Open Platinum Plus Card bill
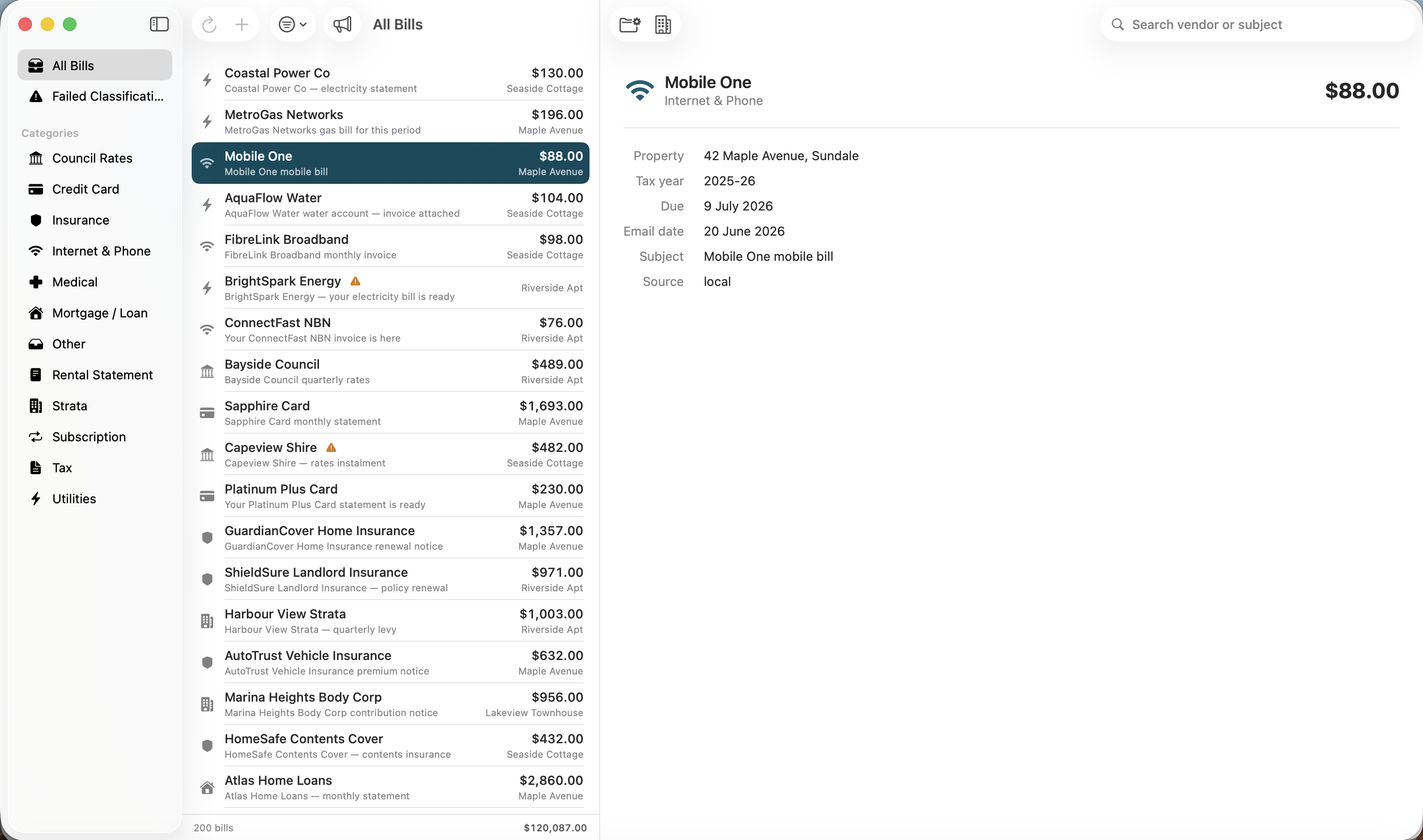 pos(390,496)
